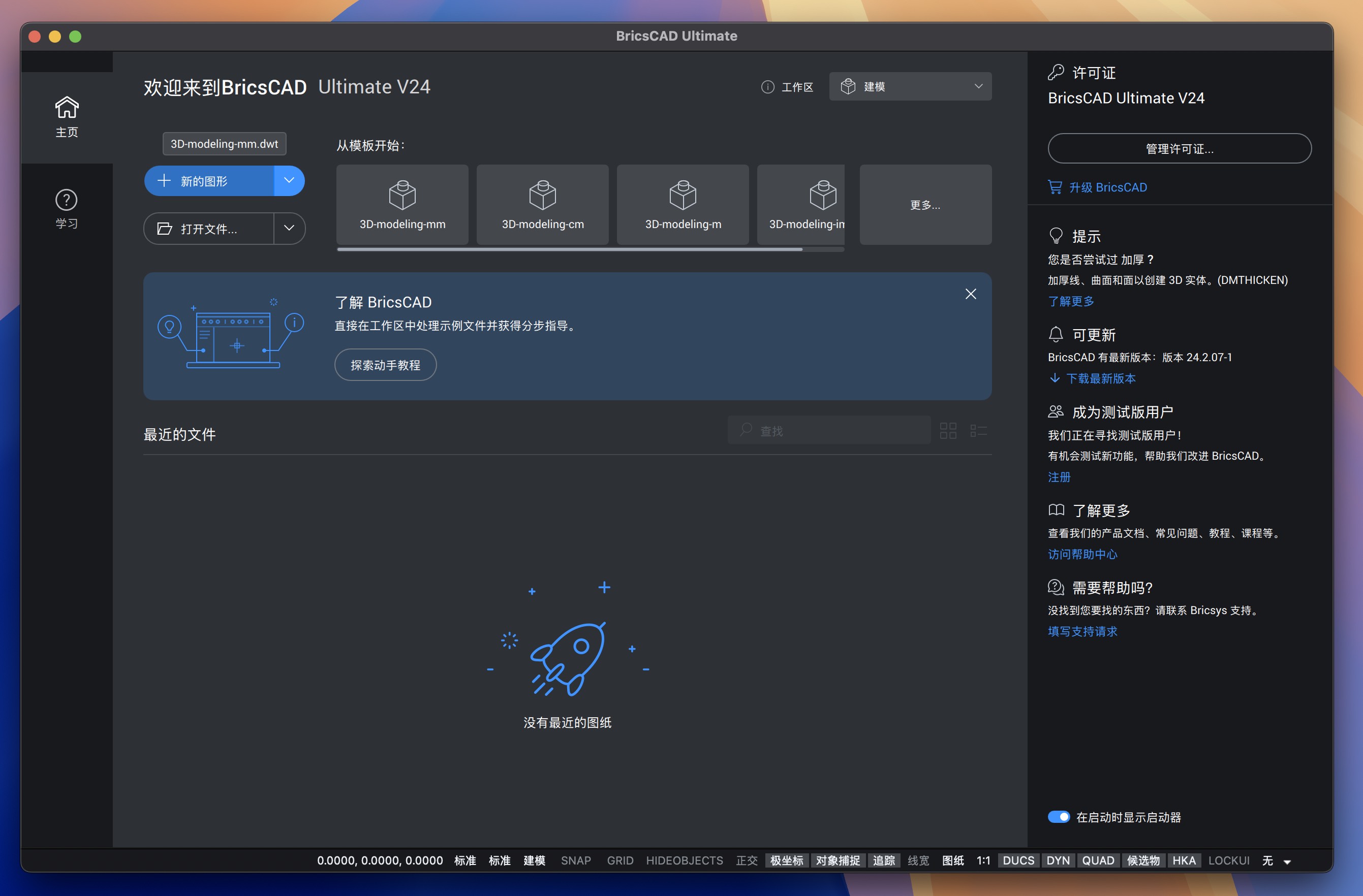Toggle DUCS in the status bar
Image resolution: width=1363 pixels, height=896 pixels.
point(1018,860)
